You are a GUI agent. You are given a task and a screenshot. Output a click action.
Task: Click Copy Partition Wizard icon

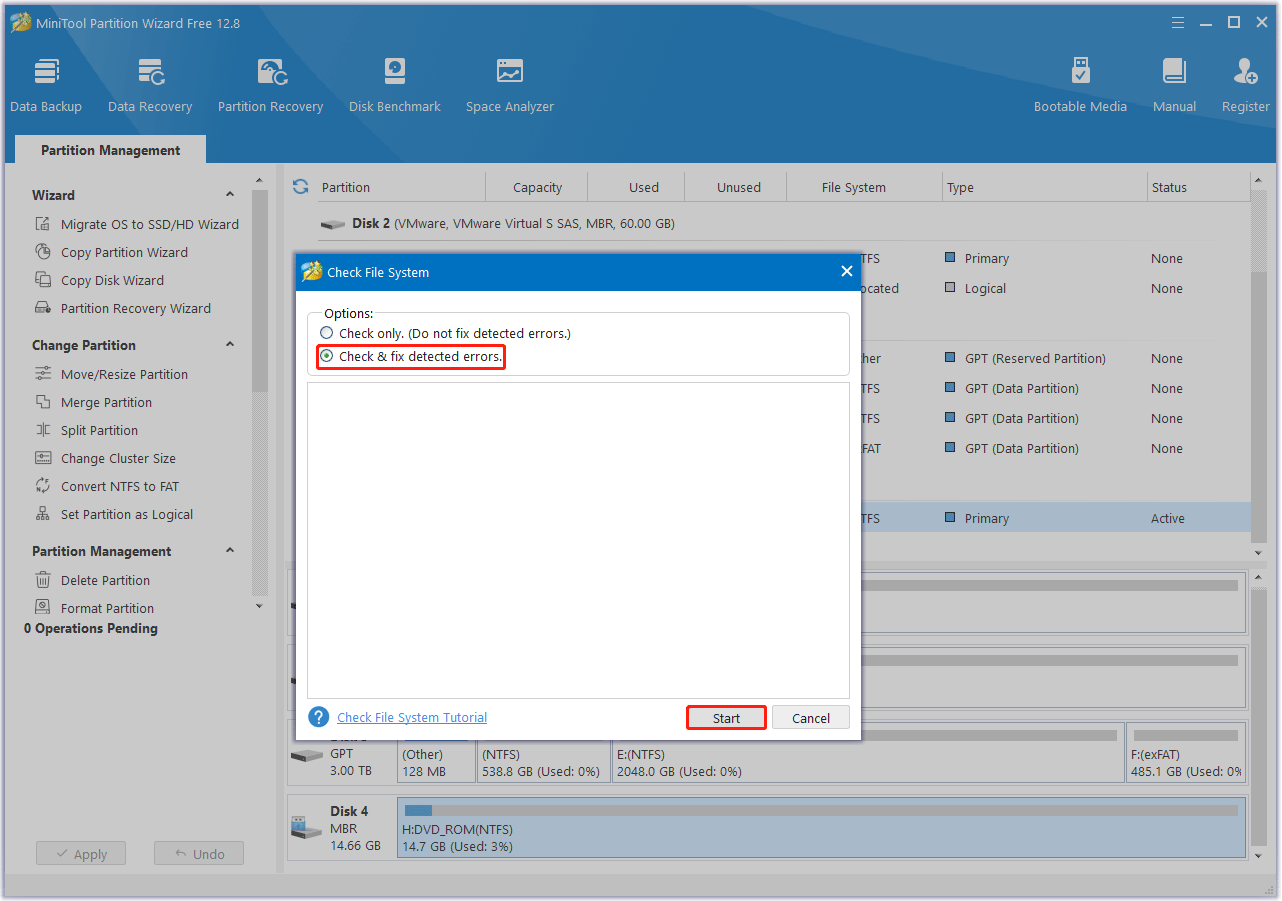point(43,252)
